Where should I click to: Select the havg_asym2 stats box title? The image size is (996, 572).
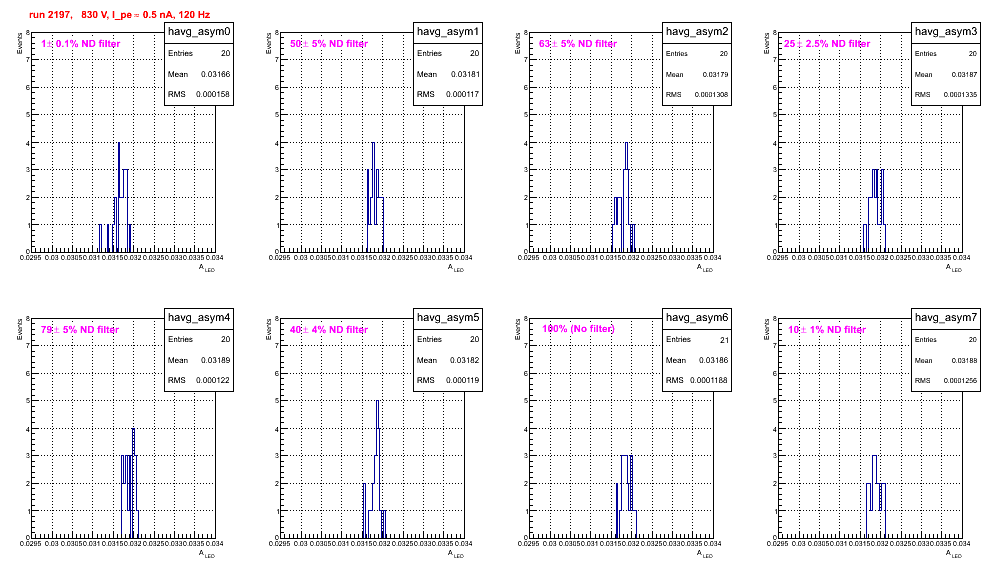[x=697, y=31]
